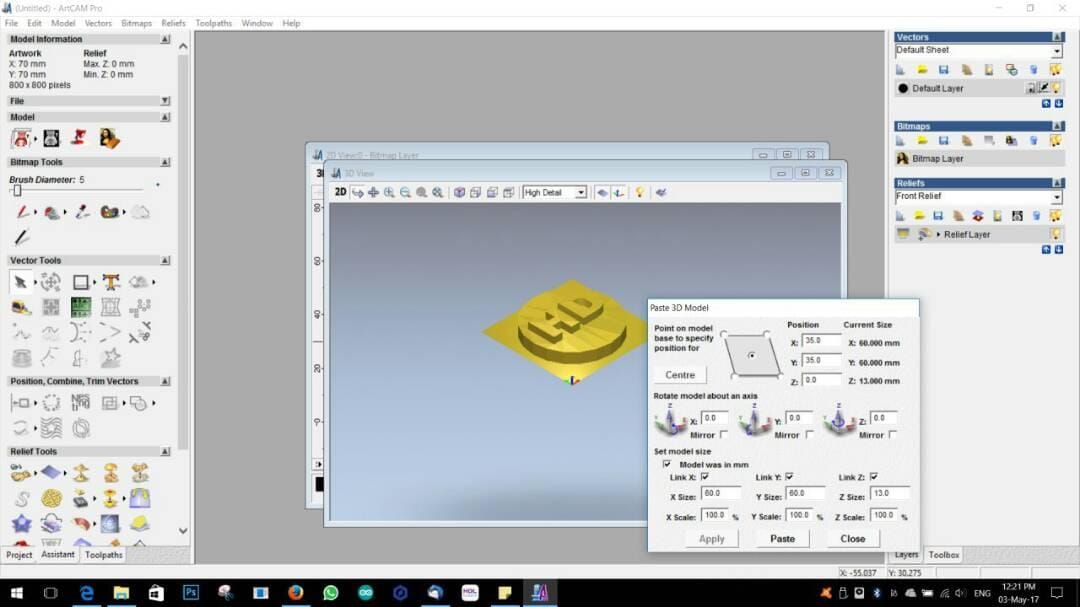Collapse the Vector Tools section
The image size is (1080, 607).
pyautogui.click(x=165, y=260)
